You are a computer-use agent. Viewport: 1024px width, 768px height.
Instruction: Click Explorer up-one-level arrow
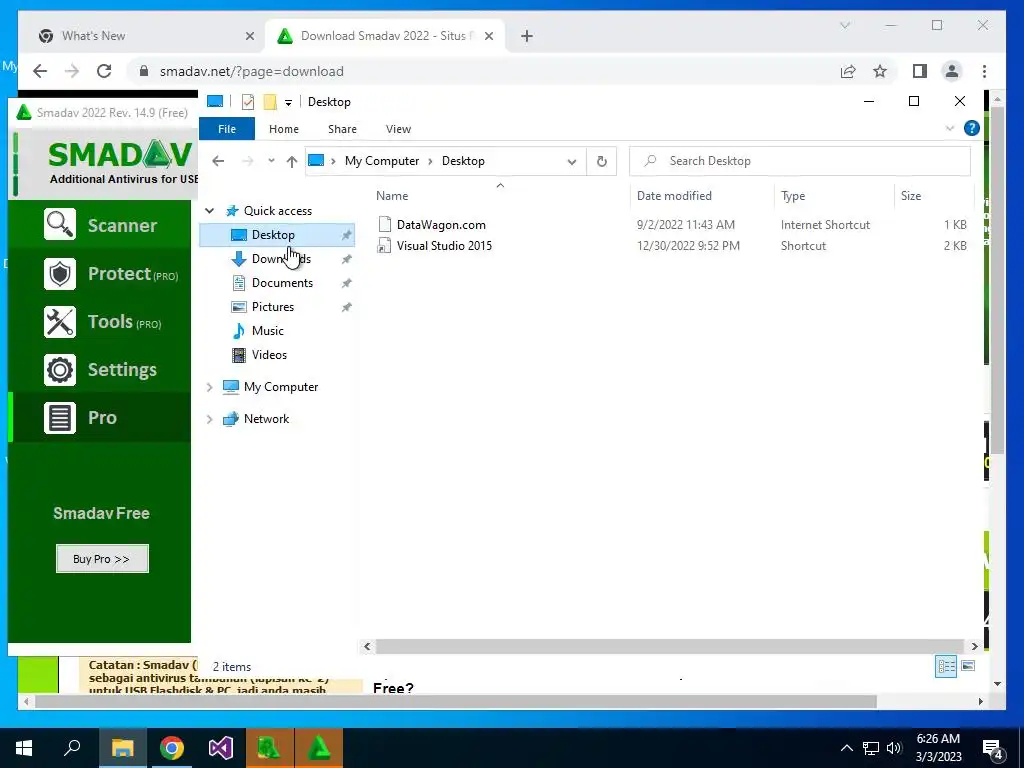tap(291, 161)
